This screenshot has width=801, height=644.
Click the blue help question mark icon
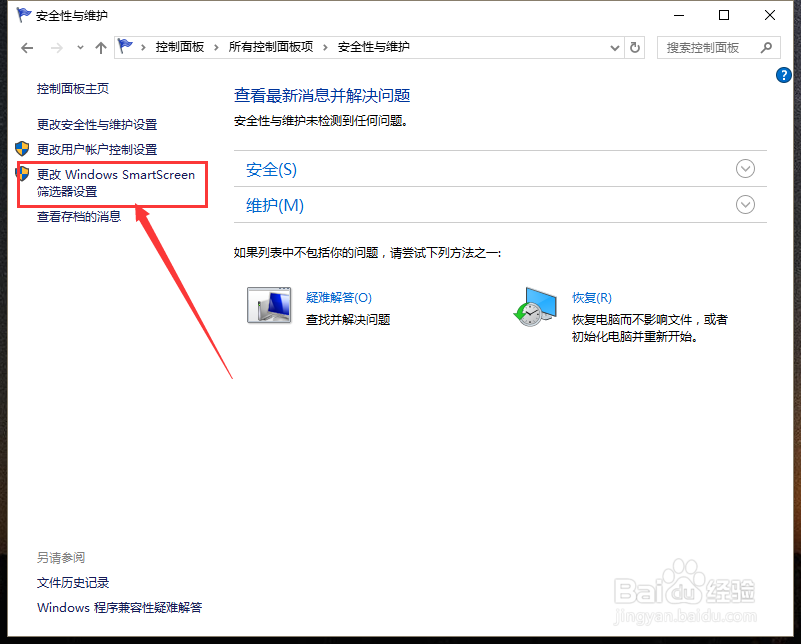[784, 74]
